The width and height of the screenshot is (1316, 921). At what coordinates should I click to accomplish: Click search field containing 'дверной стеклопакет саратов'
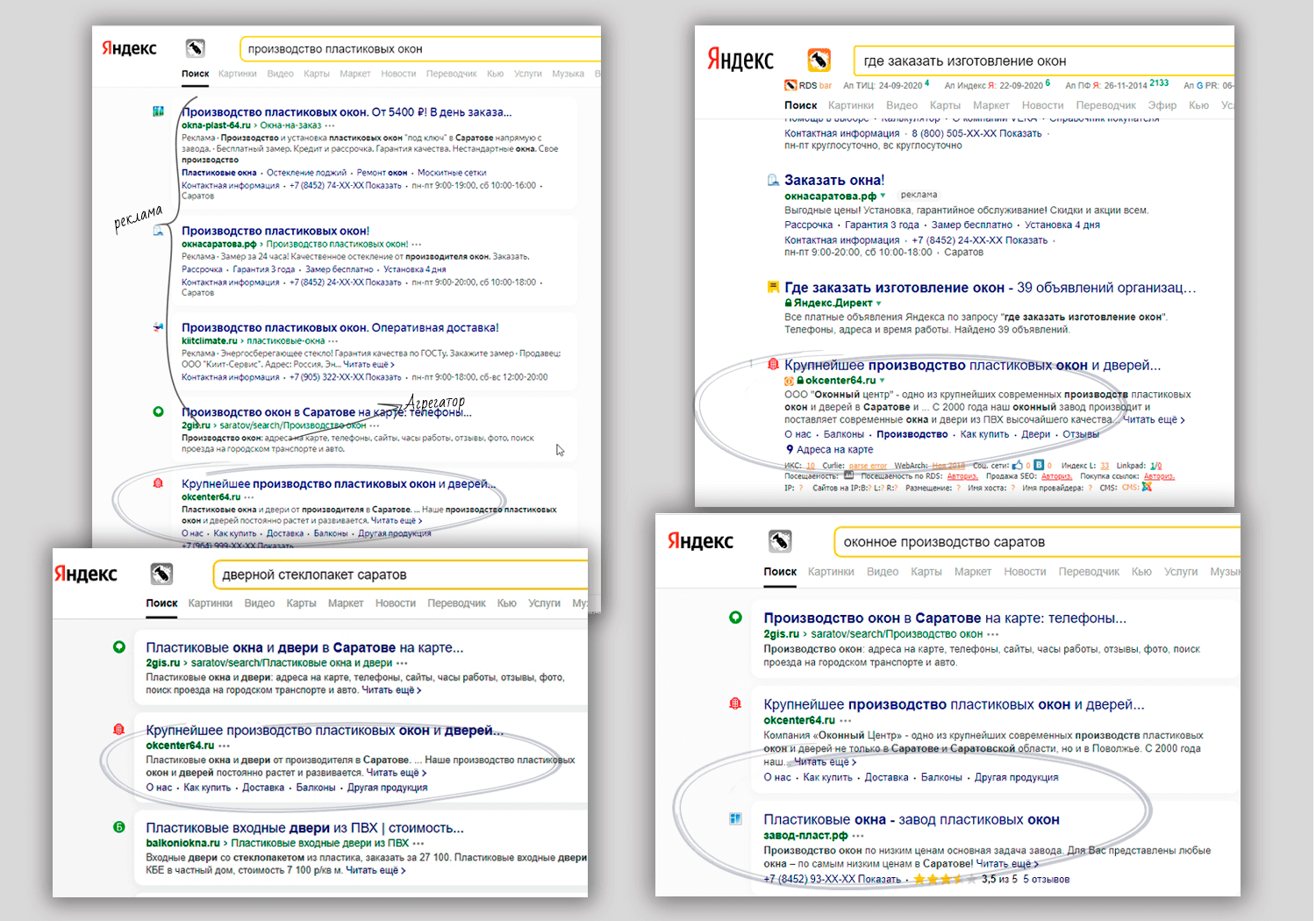(x=400, y=575)
